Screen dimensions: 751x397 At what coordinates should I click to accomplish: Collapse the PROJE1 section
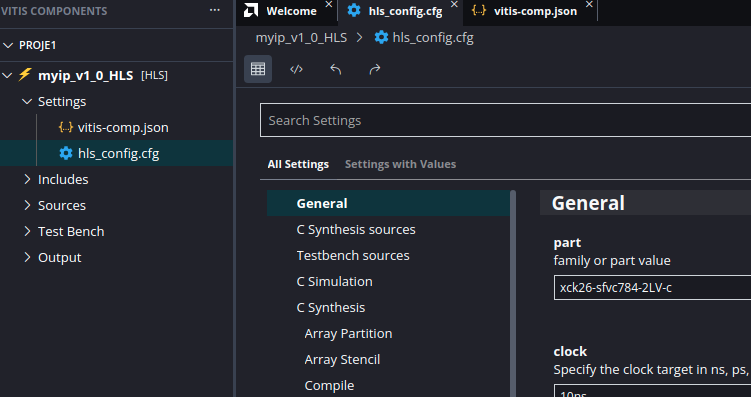point(8,45)
